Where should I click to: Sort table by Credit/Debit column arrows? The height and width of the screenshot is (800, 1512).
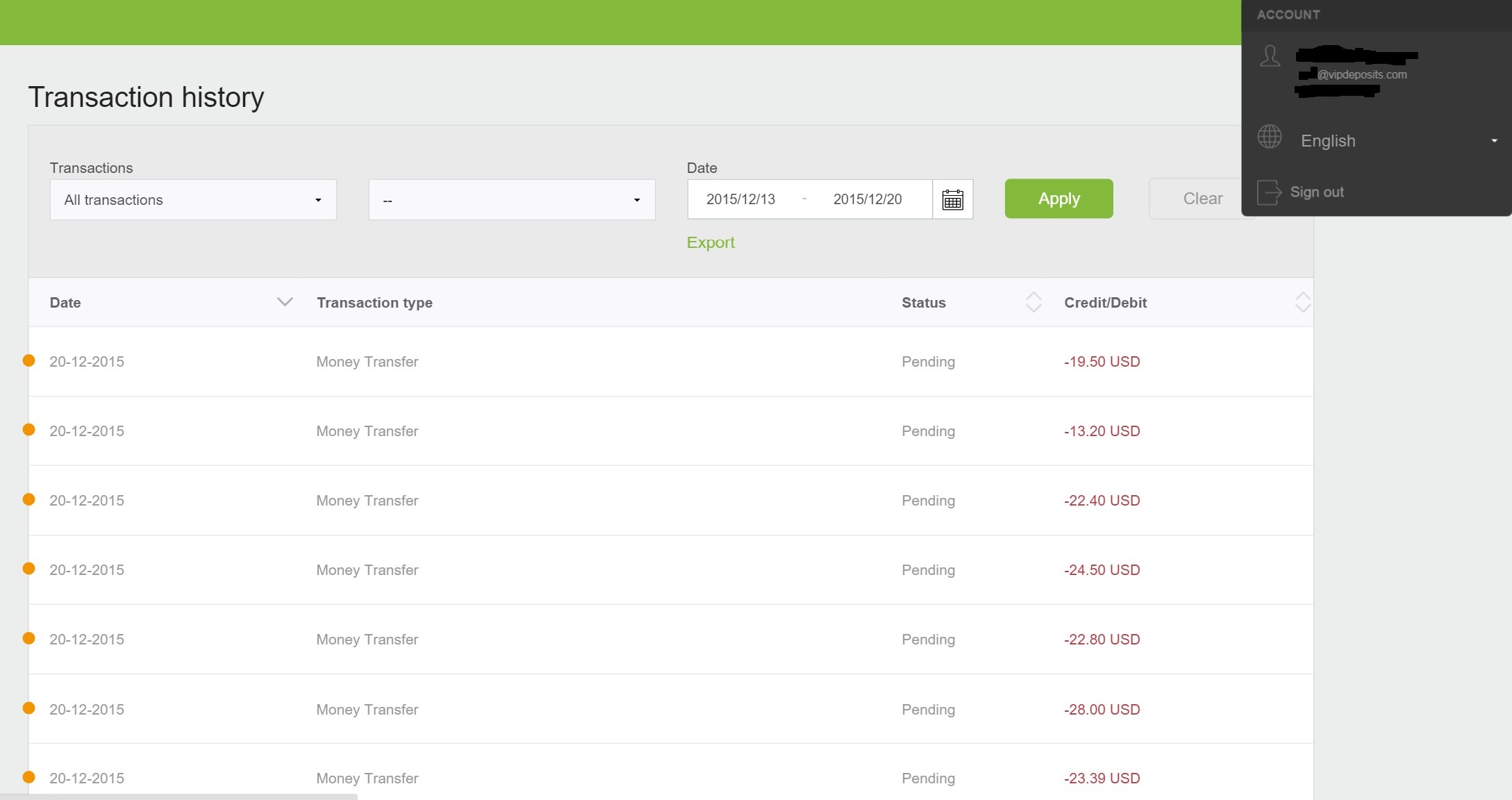point(1303,302)
